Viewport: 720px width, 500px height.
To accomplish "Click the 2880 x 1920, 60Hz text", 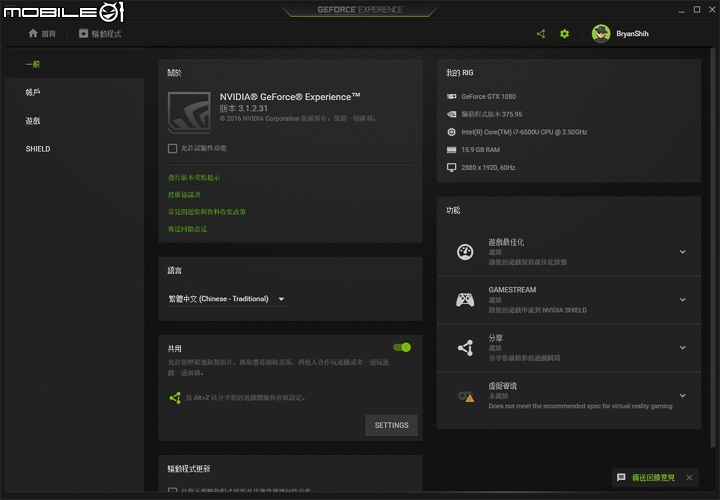I will 488,168.
